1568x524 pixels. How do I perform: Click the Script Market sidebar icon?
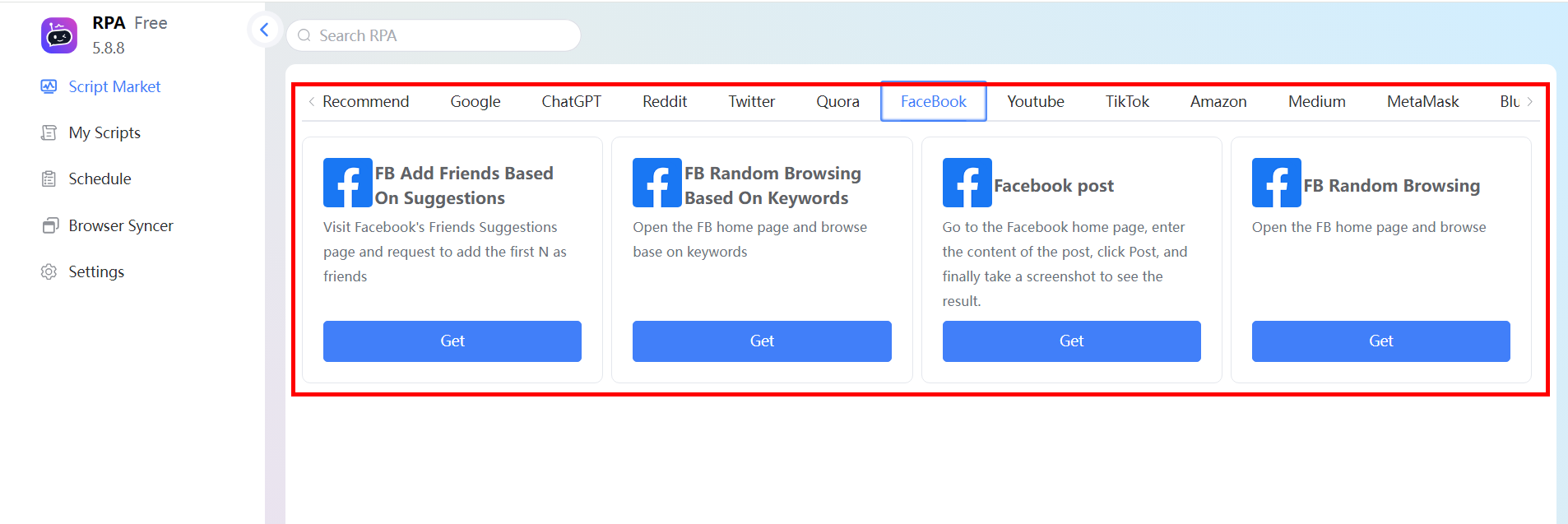click(49, 86)
